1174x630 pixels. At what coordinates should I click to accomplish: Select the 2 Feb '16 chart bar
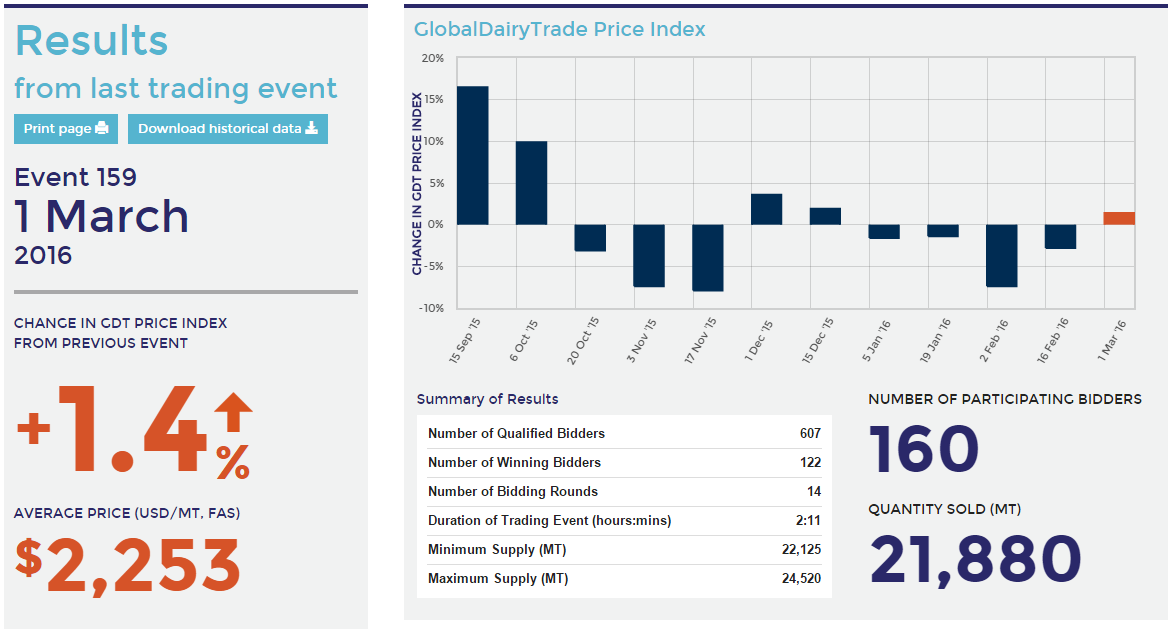1001,256
